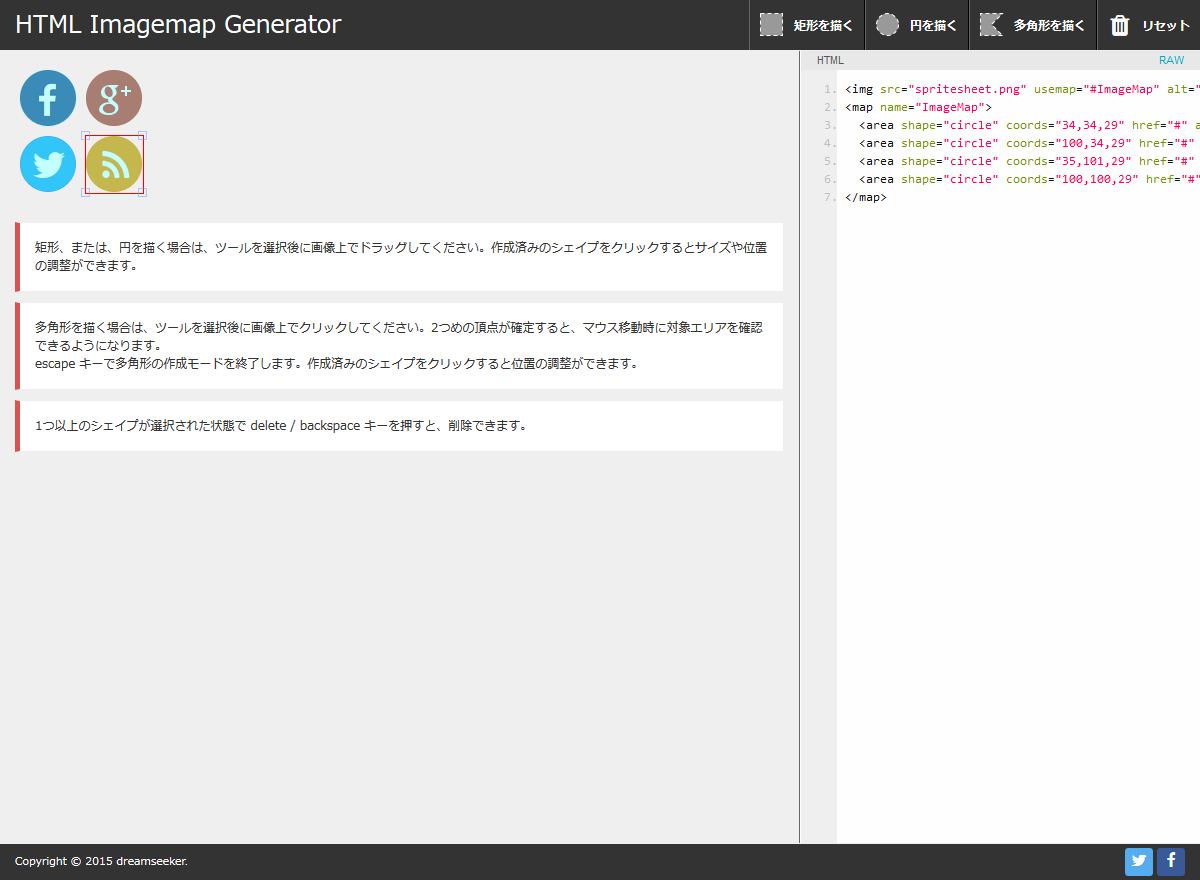Click bottom-right resize handle of RSS selection
Image resolution: width=1200 pixels, height=880 pixels.
tap(143, 192)
